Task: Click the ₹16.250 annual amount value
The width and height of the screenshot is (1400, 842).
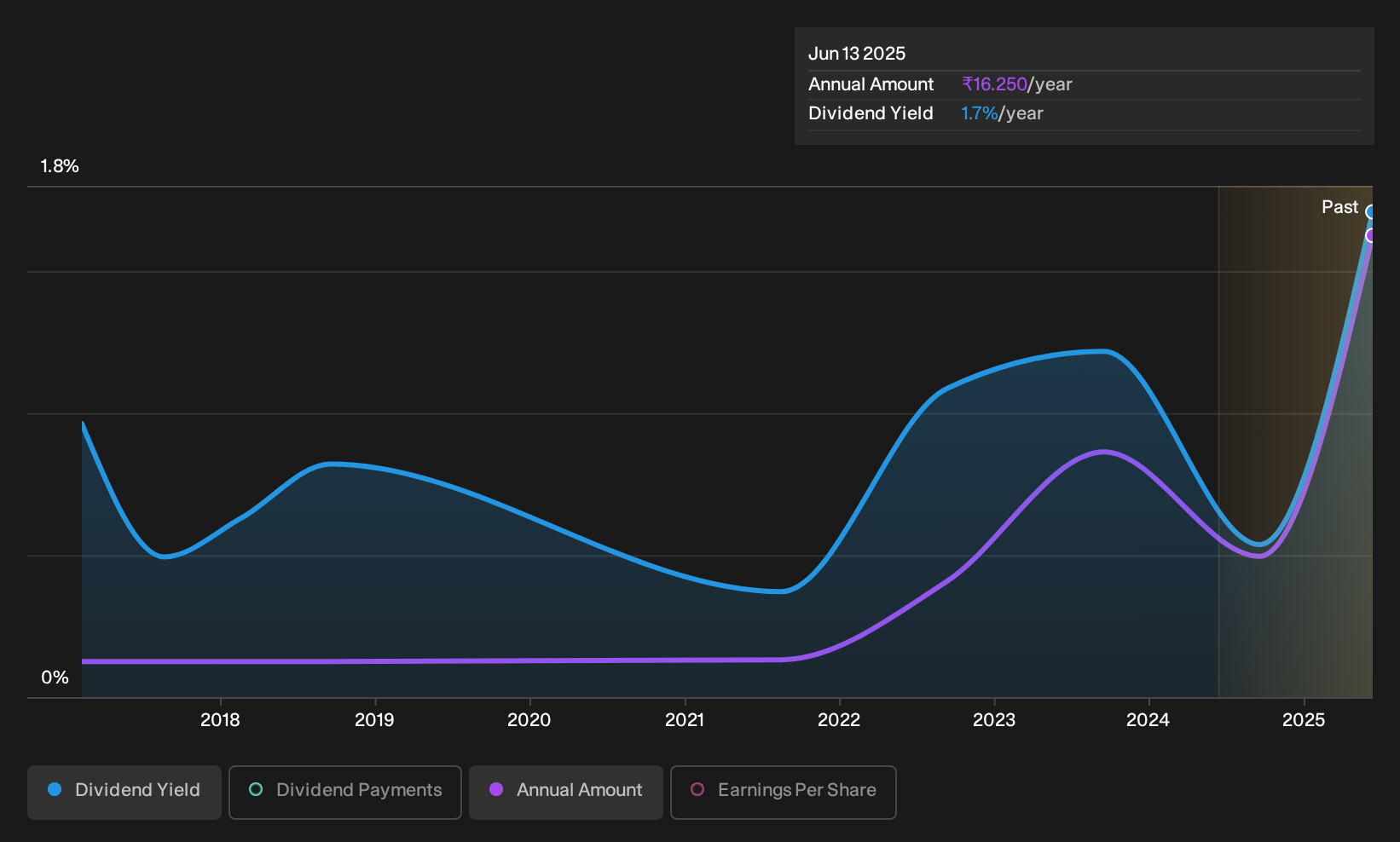Action: point(994,84)
